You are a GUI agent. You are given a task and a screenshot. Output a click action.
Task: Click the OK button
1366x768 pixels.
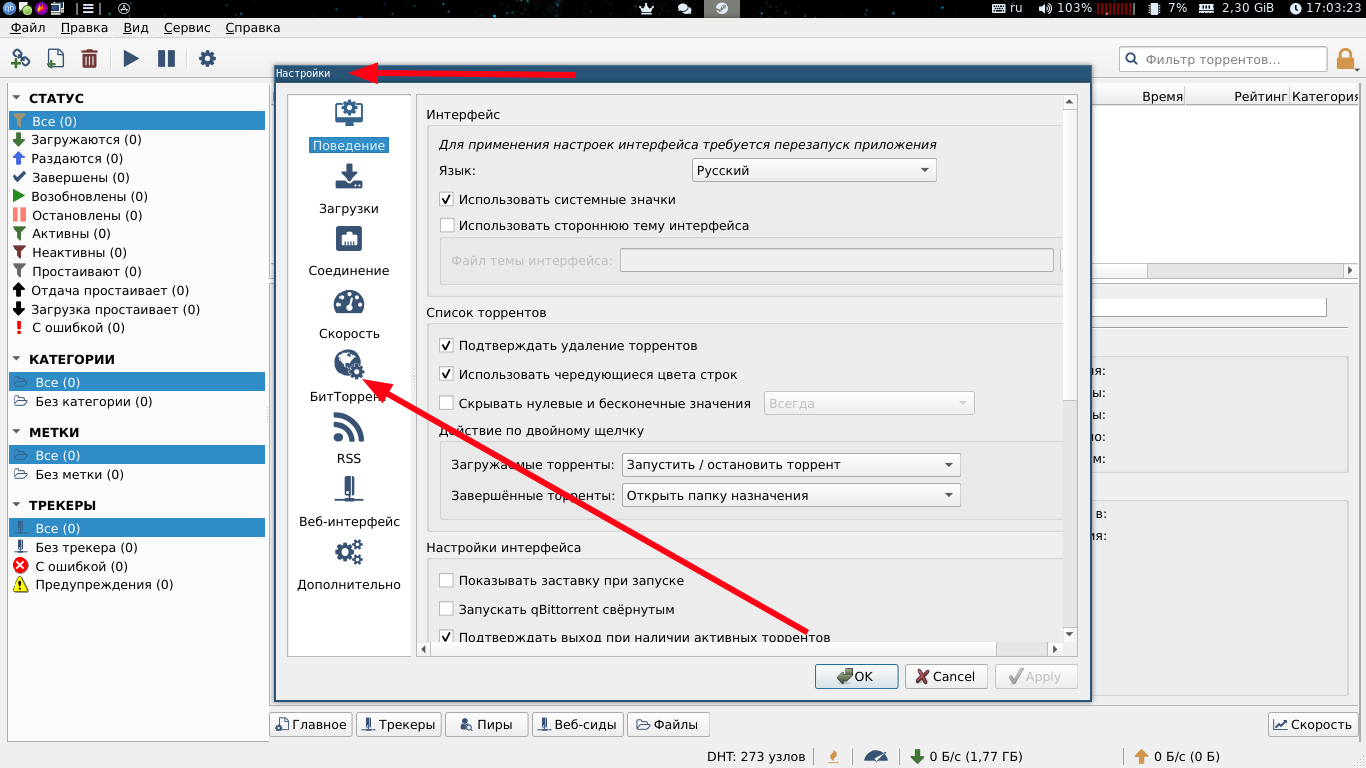[x=856, y=677]
